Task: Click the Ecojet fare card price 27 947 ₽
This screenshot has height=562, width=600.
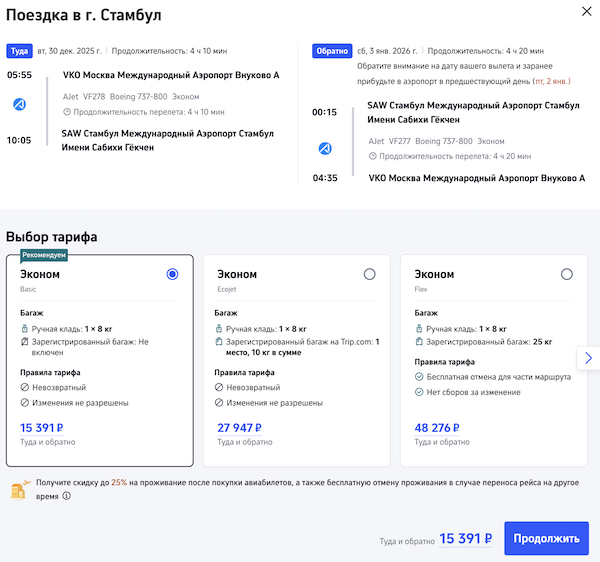Action: click(244, 428)
